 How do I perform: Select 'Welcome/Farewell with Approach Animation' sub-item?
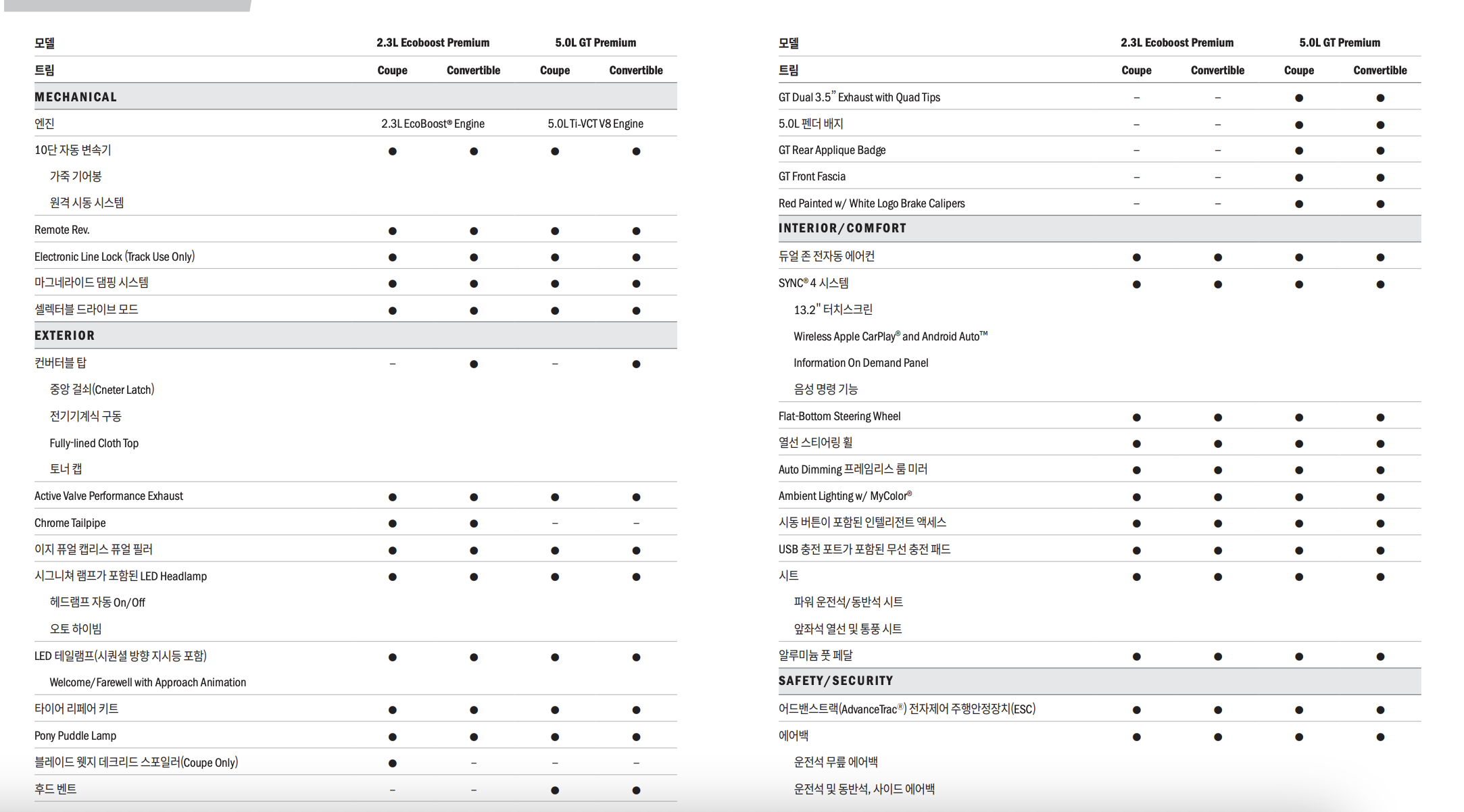148,682
